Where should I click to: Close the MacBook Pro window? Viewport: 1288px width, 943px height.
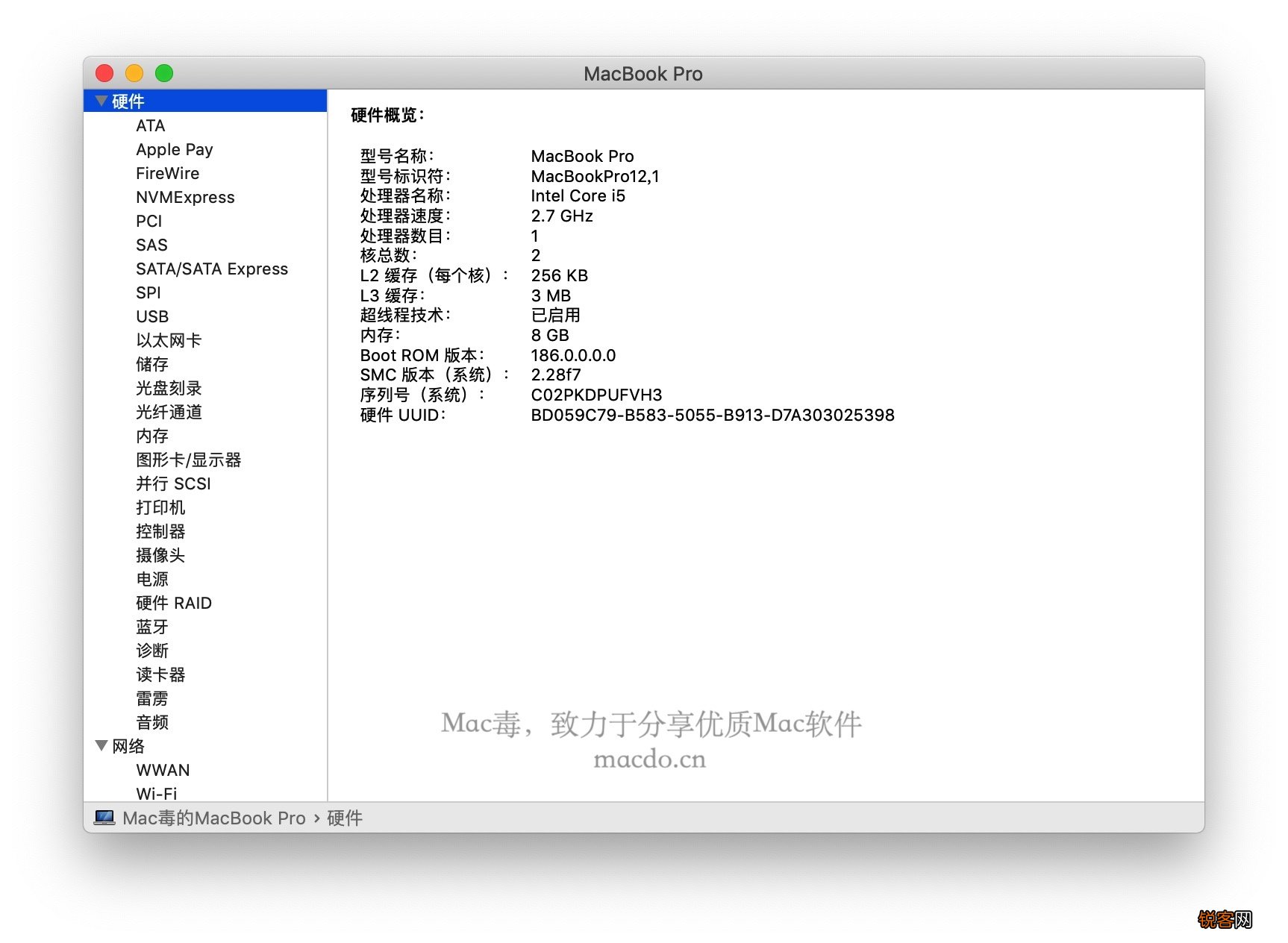click(x=104, y=73)
